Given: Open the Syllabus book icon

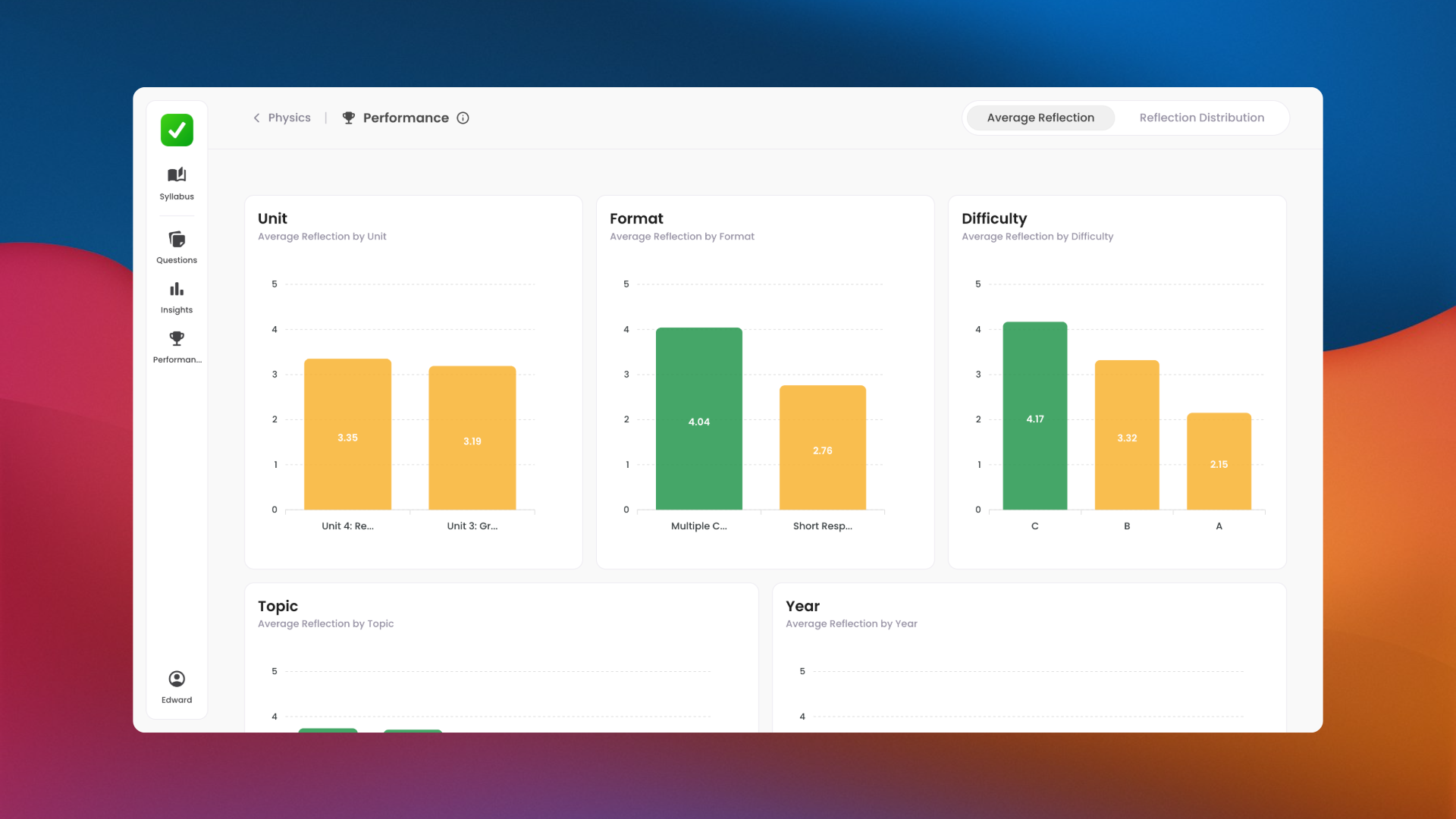Looking at the screenshot, I should coord(177,175).
